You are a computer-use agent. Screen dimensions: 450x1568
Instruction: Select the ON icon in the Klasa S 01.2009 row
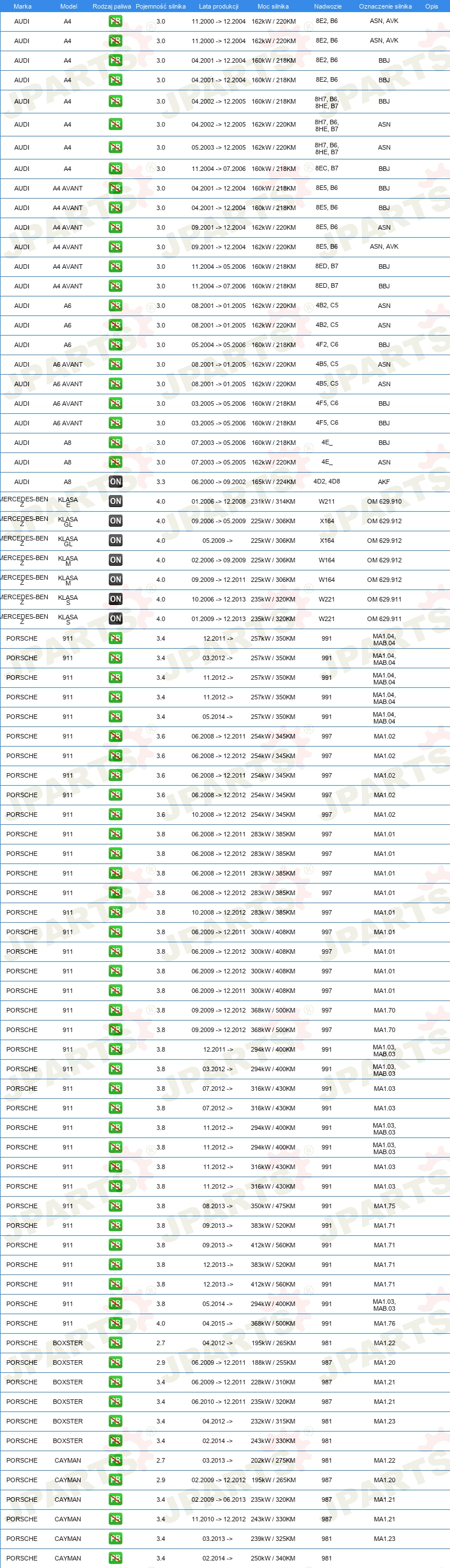tap(116, 618)
